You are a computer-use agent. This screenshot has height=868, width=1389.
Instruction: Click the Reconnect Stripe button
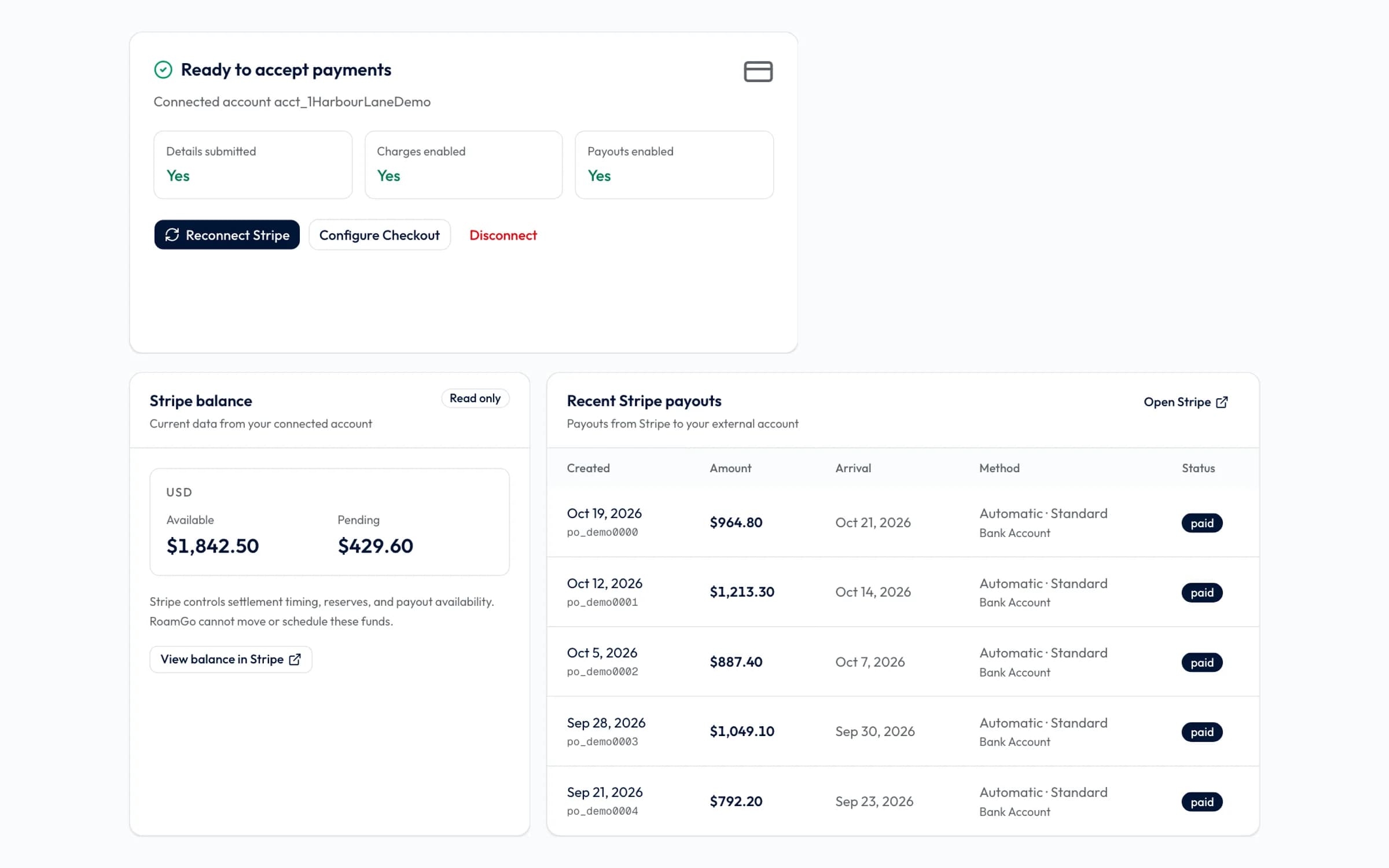tap(227, 235)
